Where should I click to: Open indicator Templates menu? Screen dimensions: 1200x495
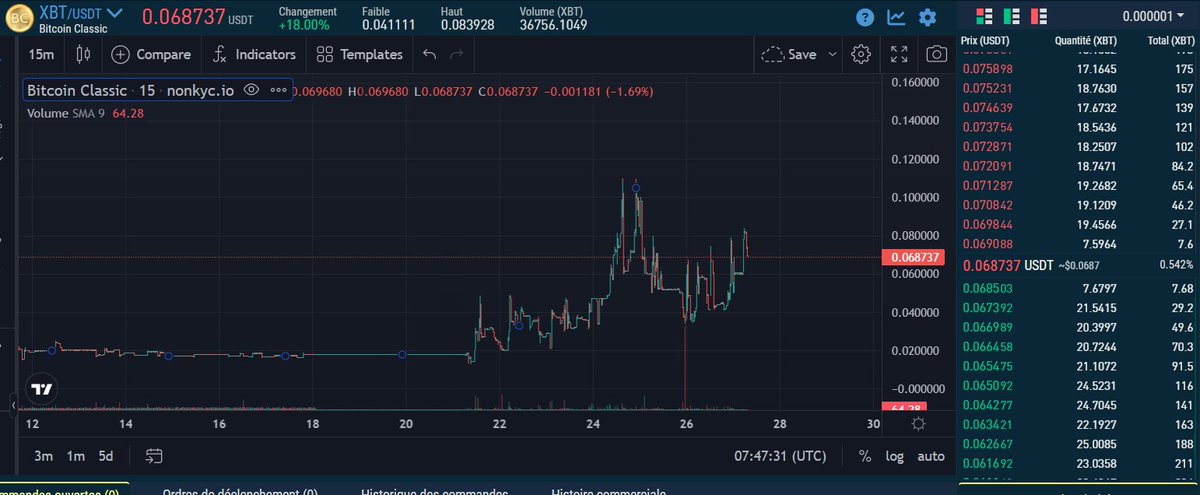coord(359,54)
